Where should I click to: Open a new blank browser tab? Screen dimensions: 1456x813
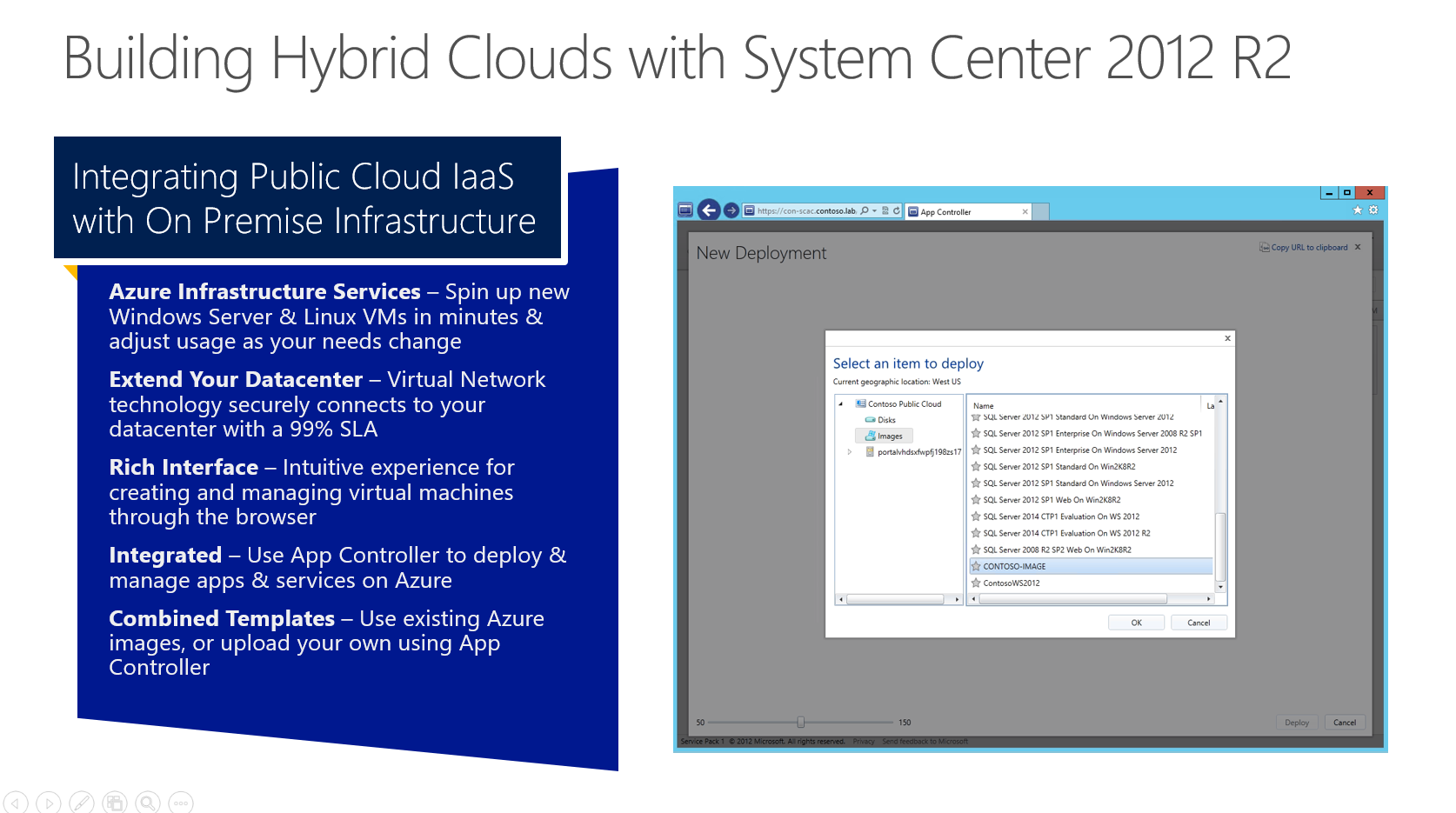point(1040,211)
